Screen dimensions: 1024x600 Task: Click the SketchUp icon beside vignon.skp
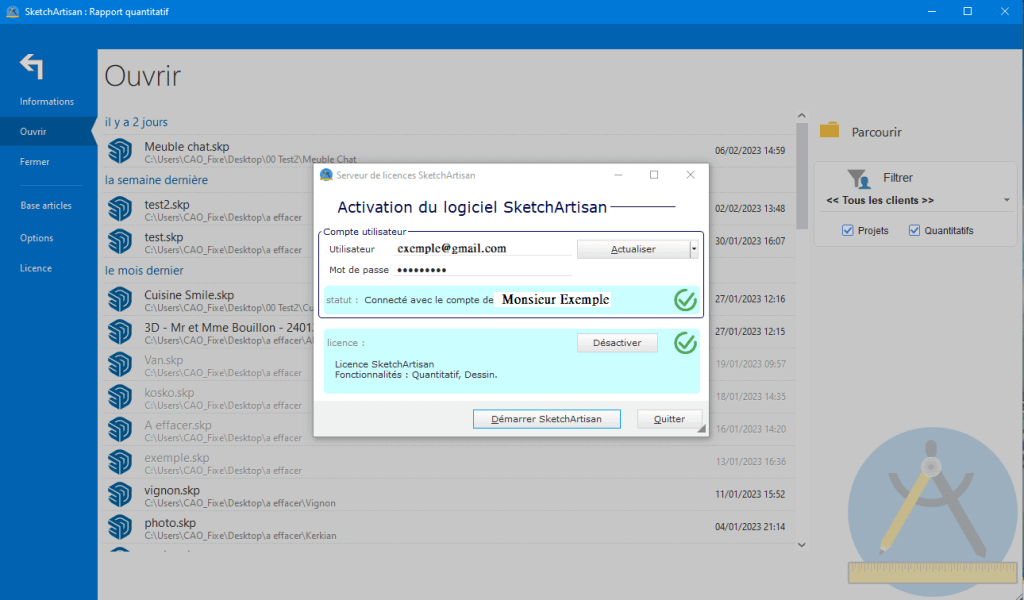pos(120,495)
